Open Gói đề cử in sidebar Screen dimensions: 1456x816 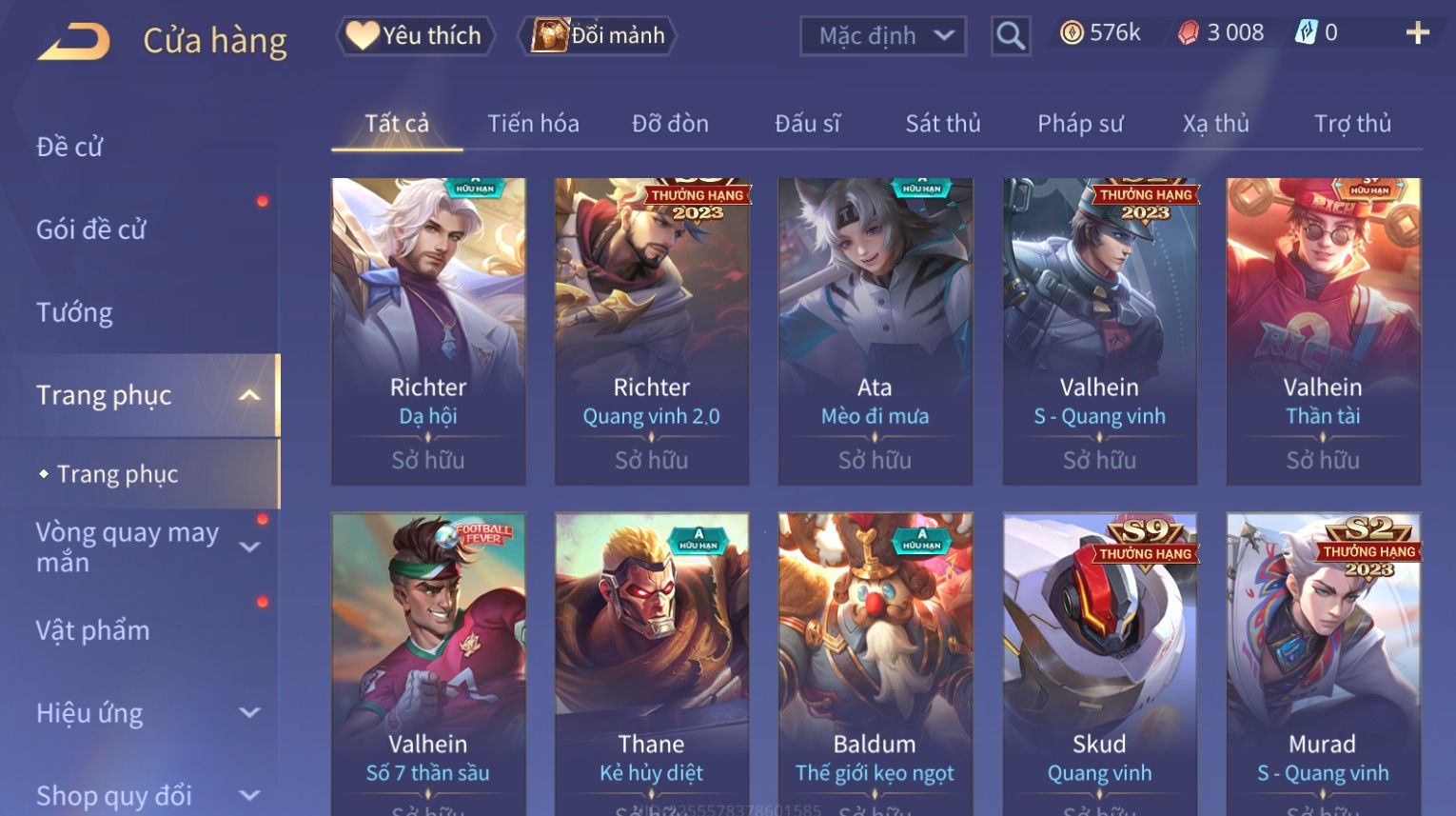90,229
